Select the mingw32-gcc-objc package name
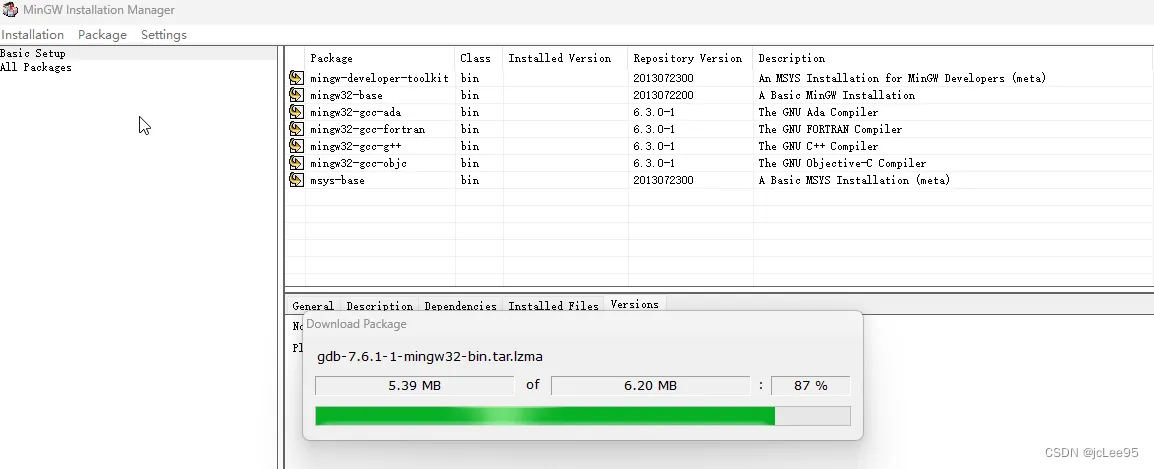 [x=358, y=163]
